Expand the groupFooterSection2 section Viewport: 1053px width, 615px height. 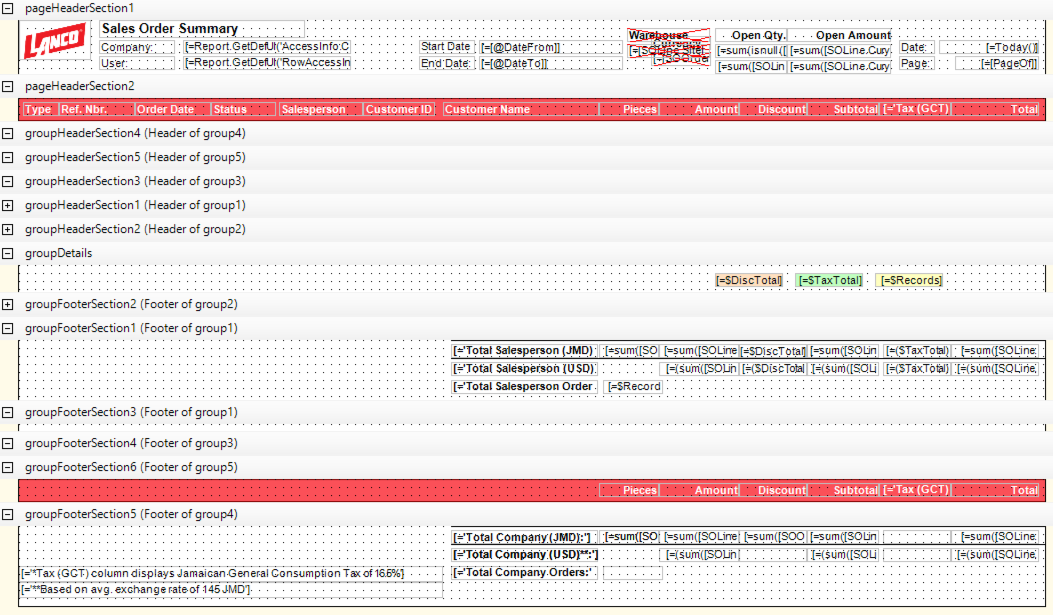click(x=8, y=305)
